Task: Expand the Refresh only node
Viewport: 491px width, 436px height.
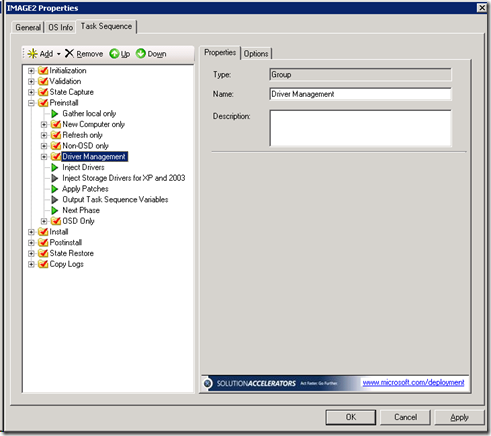Action: [44, 135]
